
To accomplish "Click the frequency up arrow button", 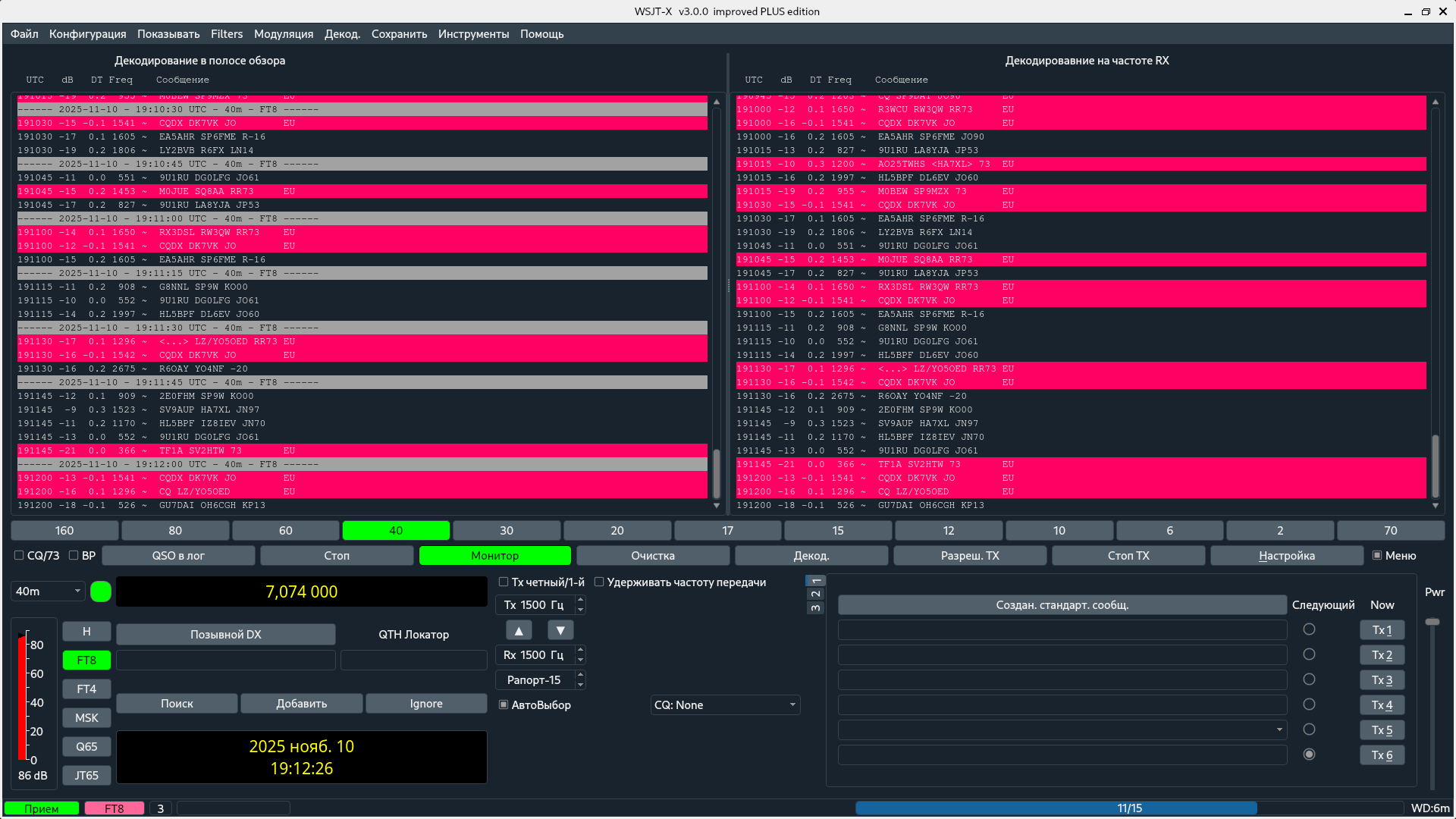I will (519, 630).
